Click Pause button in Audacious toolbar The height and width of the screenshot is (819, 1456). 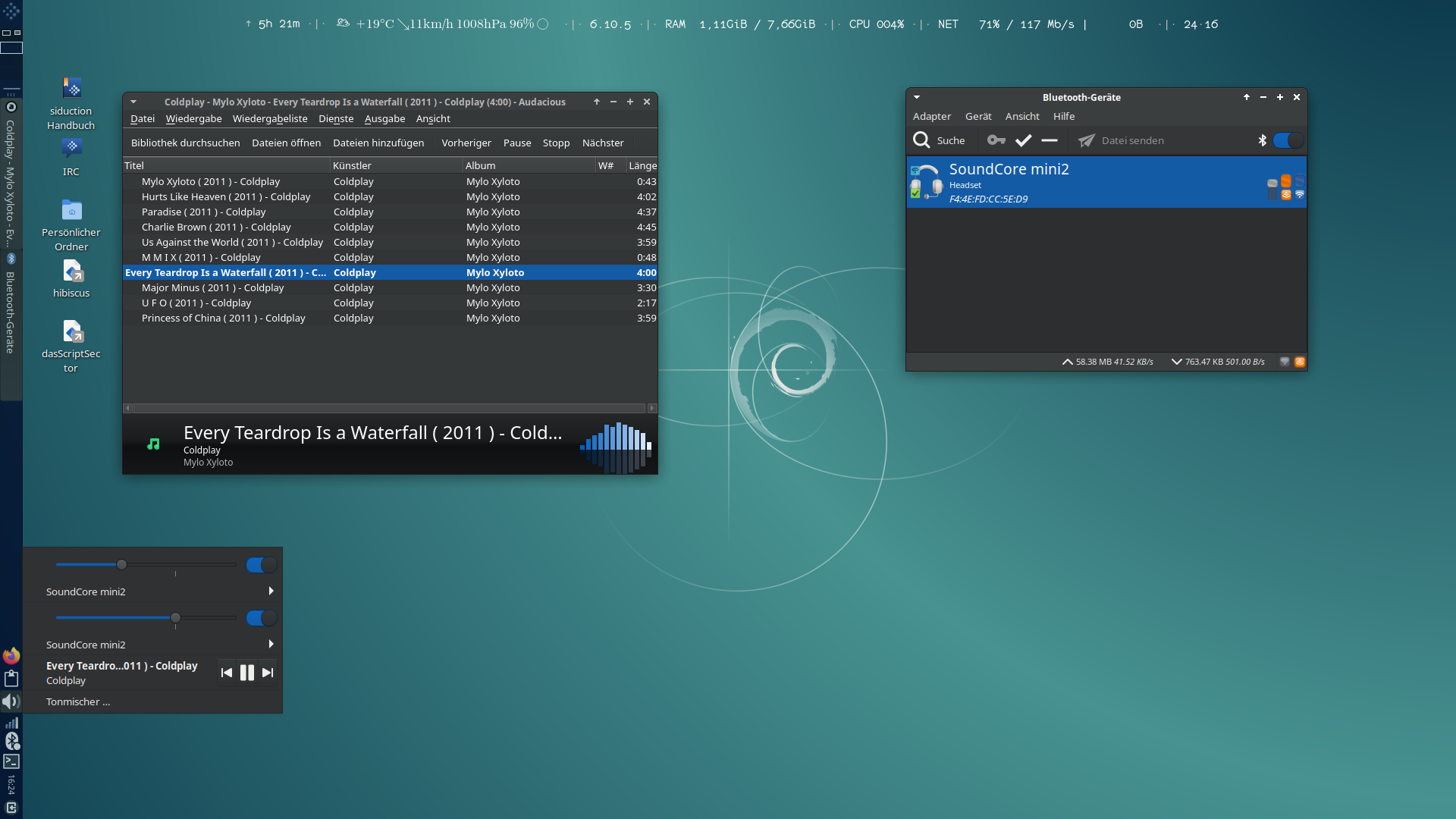pos(517,143)
